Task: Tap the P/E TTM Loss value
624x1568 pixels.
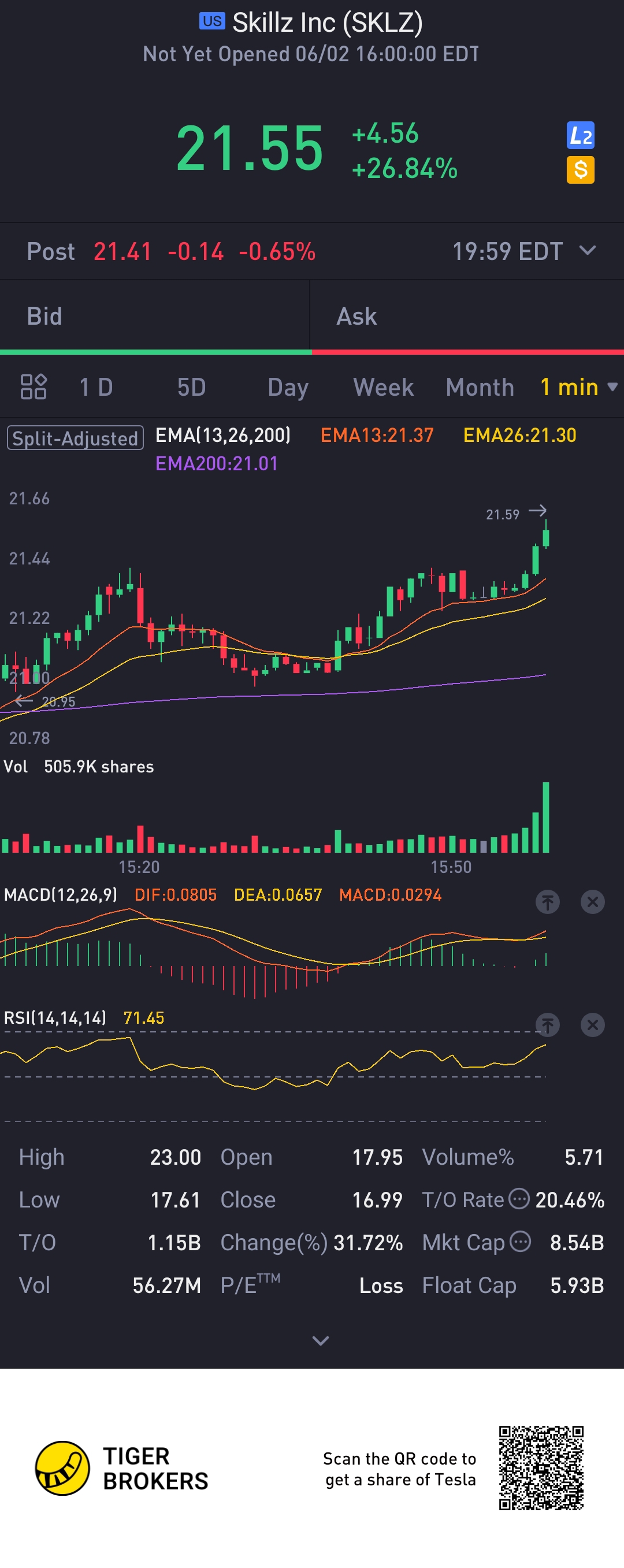Action: [x=381, y=1285]
